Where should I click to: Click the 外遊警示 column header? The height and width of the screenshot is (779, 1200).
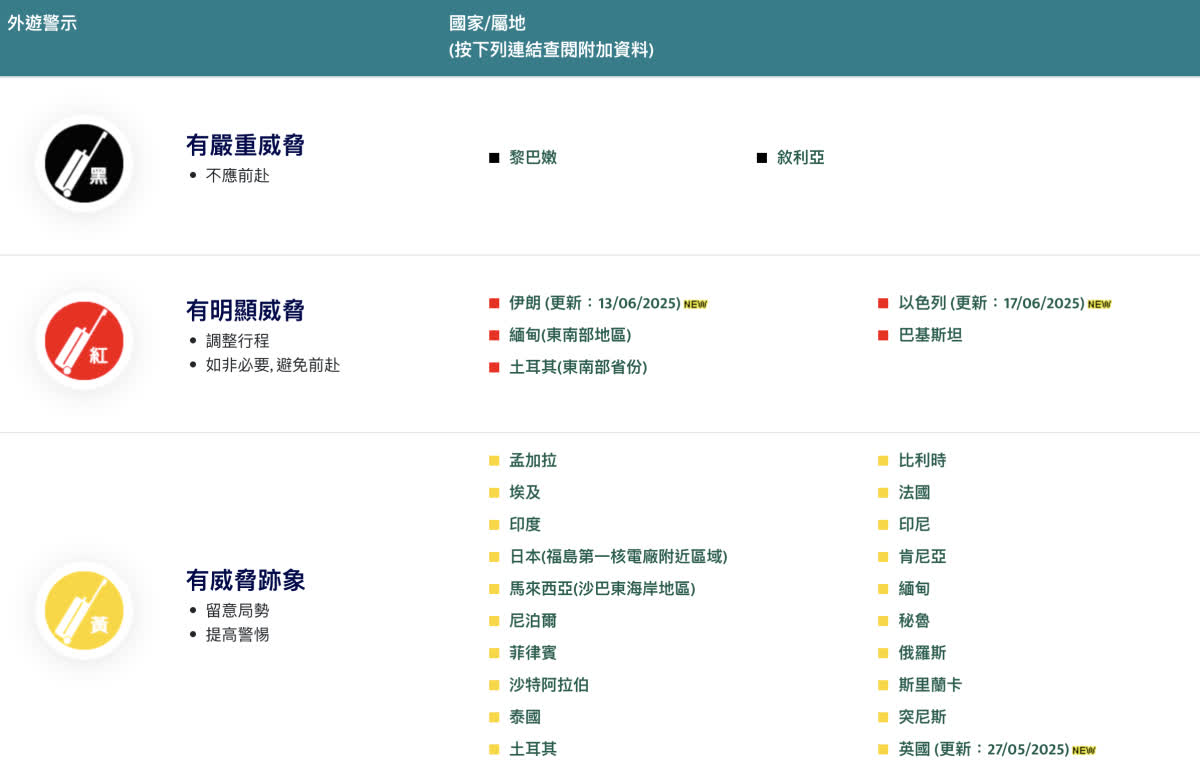42,23
